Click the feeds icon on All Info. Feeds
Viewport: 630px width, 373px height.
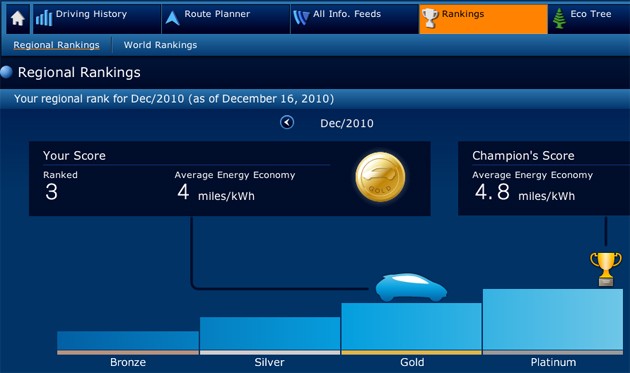pyautogui.click(x=301, y=18)
